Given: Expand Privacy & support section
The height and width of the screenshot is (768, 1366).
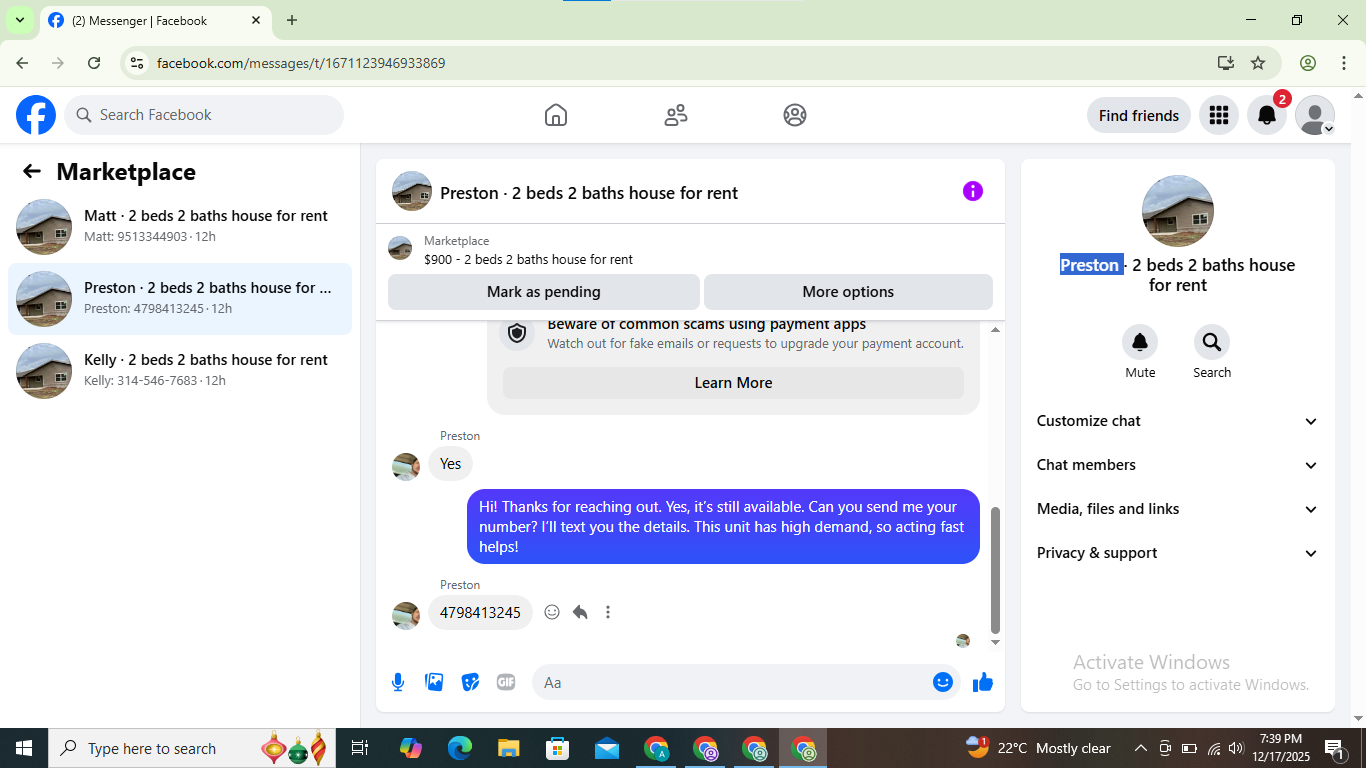Looking at the screenshot, I should pos(1178,553).
